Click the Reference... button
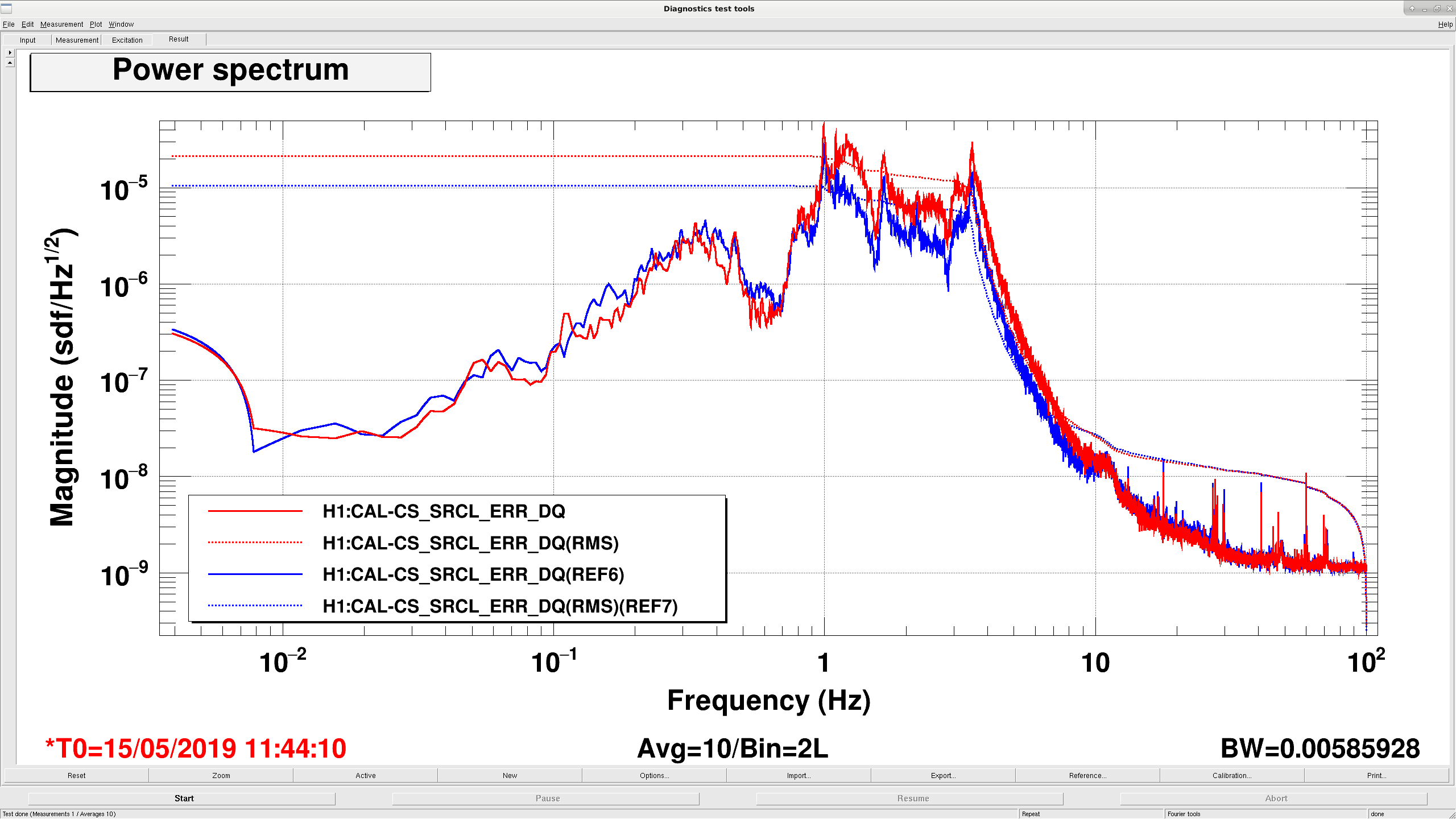Image resolution: width=1456 pixels, height=819 pixels. pyautogui.click(x=1087, y=775)
